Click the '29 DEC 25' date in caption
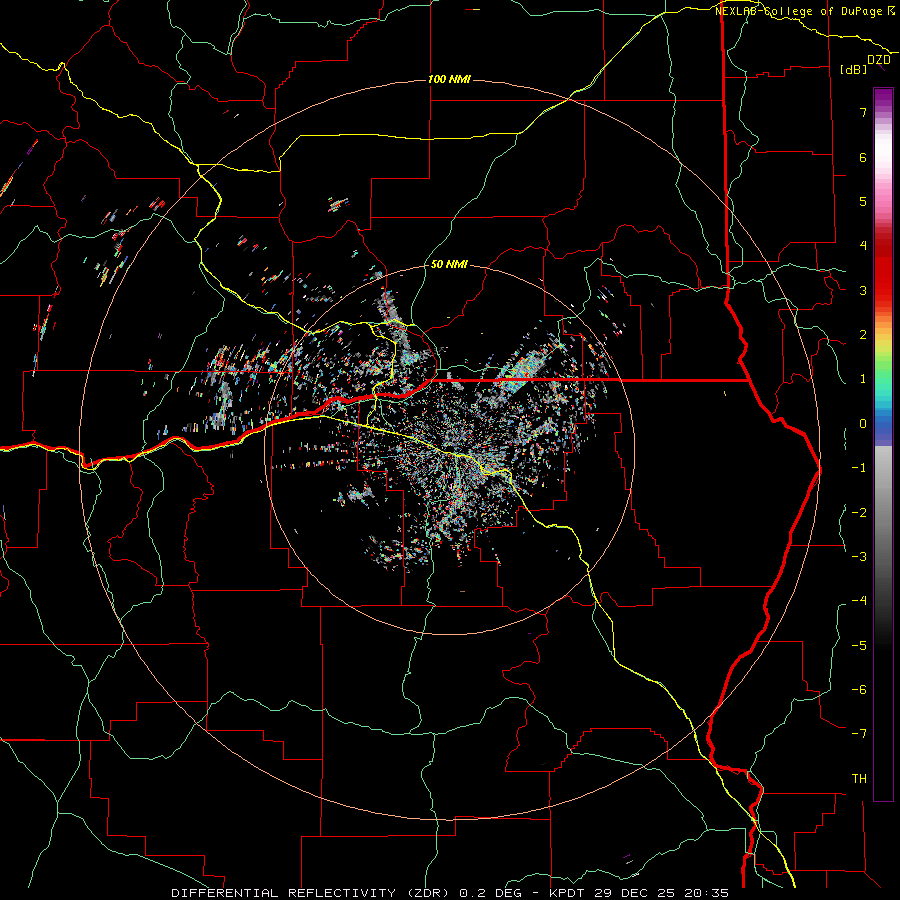 [633, 893]
